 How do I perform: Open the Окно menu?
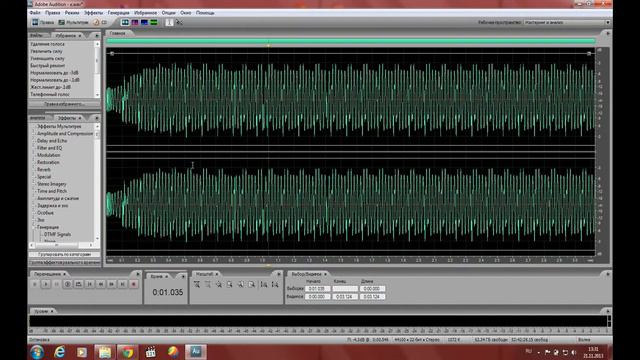coord(186,13)
